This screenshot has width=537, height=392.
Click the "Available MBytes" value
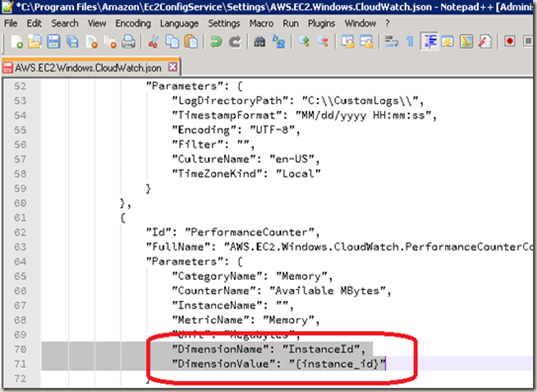click(327, 291)
